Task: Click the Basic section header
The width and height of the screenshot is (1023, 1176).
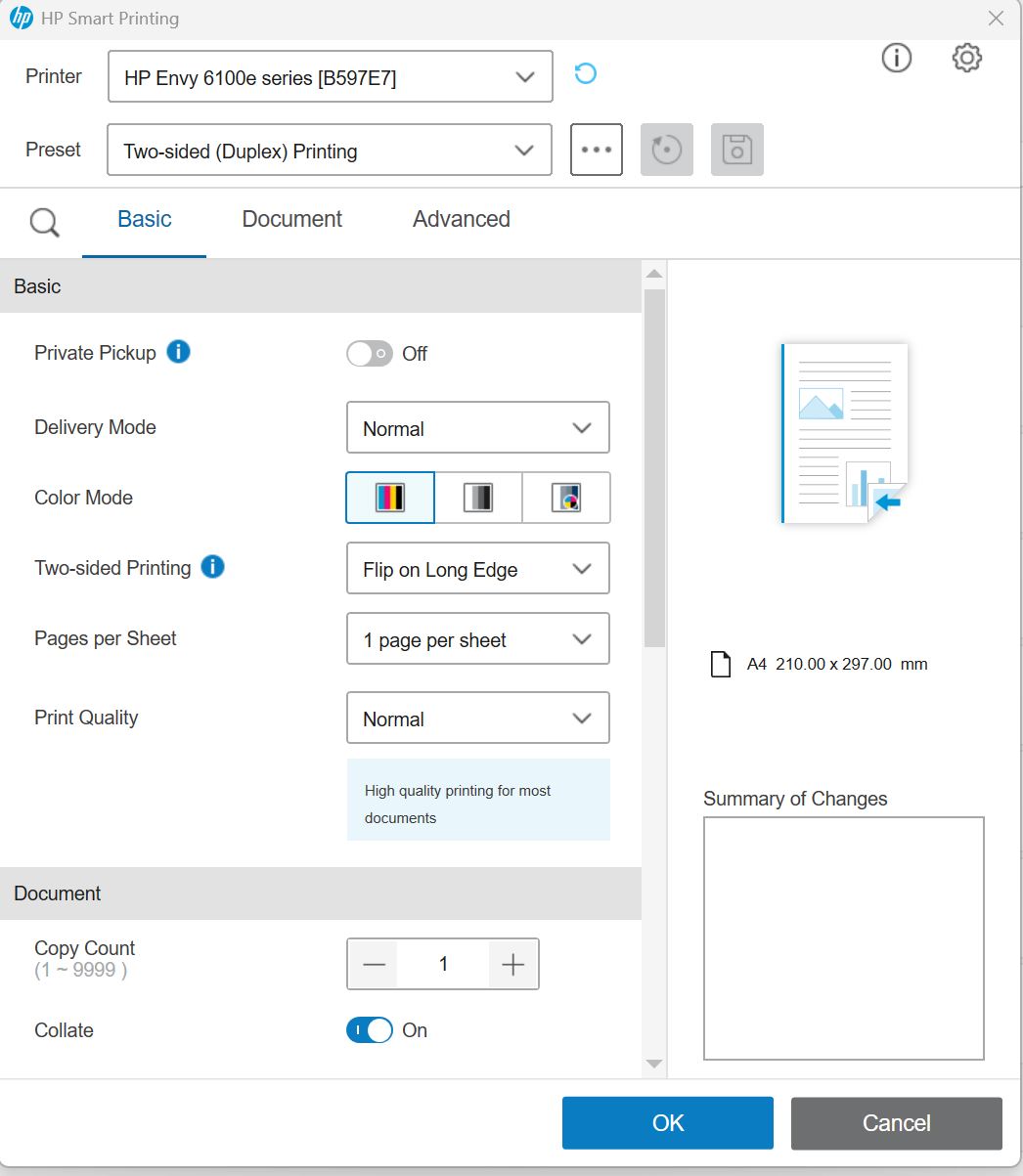Action: tap(321, 286)
